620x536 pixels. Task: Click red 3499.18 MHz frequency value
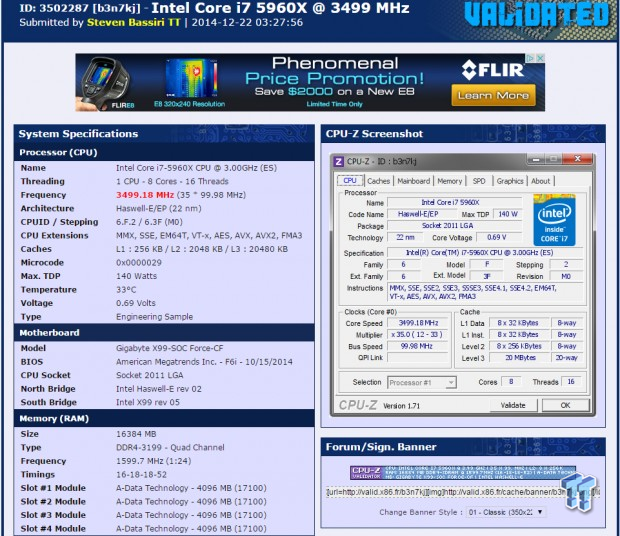click(x=145, y=195)
